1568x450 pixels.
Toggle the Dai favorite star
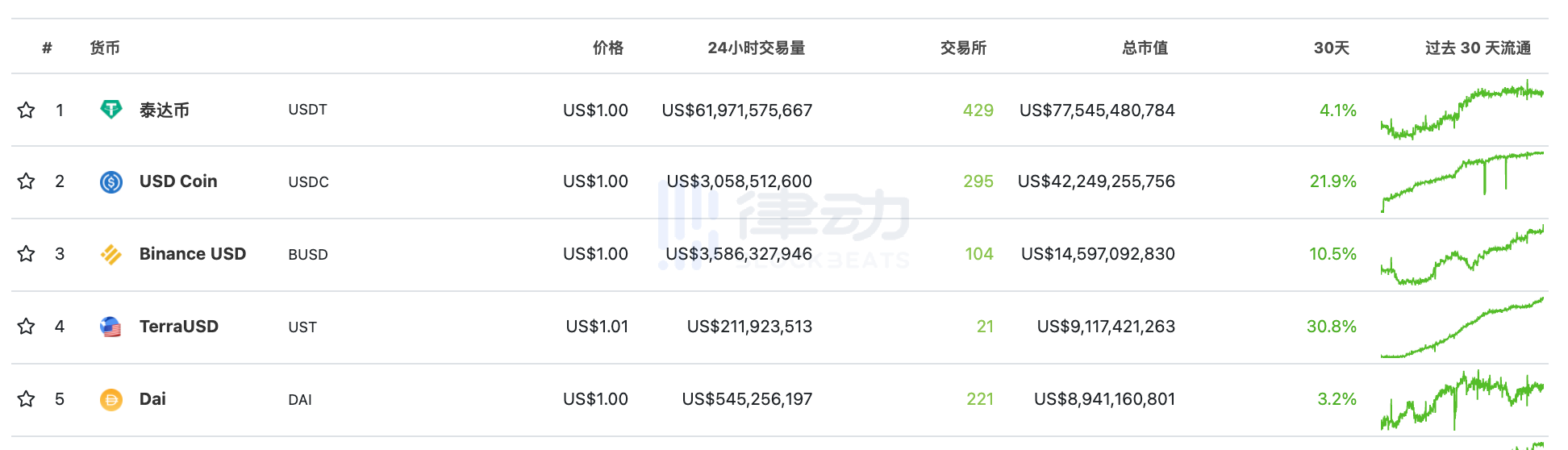tap(27, 399)
